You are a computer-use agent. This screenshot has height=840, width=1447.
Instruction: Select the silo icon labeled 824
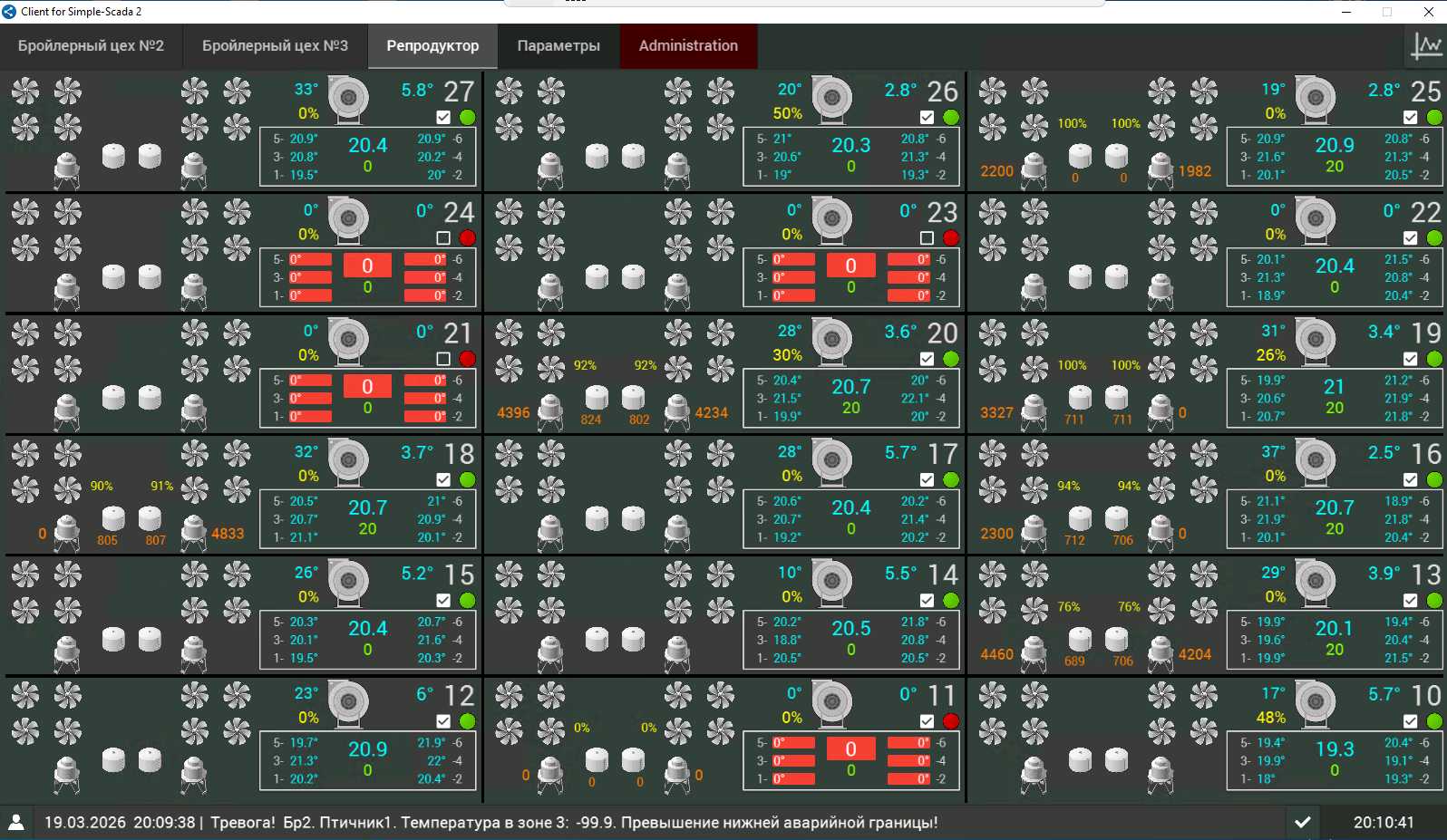pyautogui.click(x=597, y=398)
